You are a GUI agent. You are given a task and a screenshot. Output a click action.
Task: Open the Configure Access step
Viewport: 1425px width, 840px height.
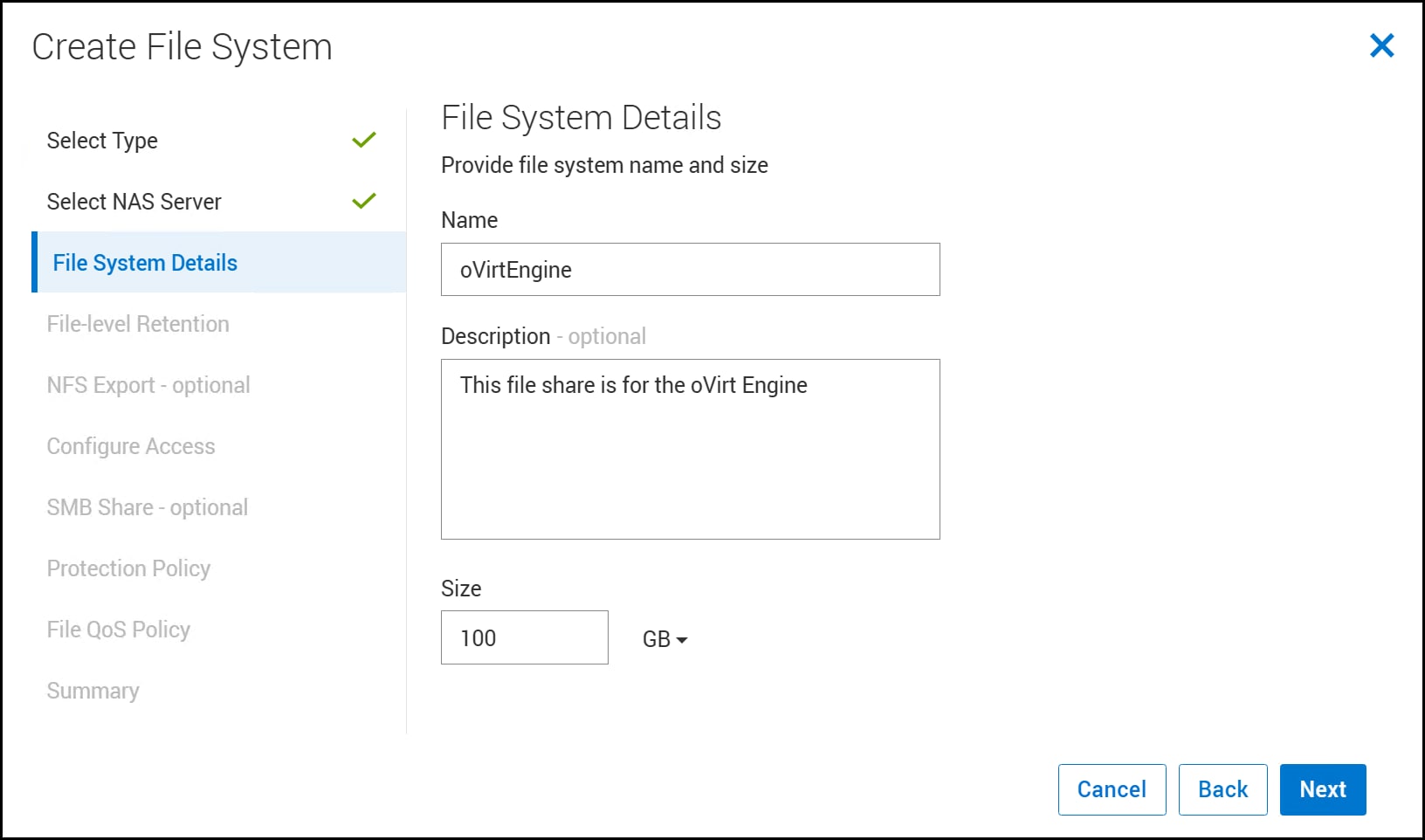[x=131, y=446]
